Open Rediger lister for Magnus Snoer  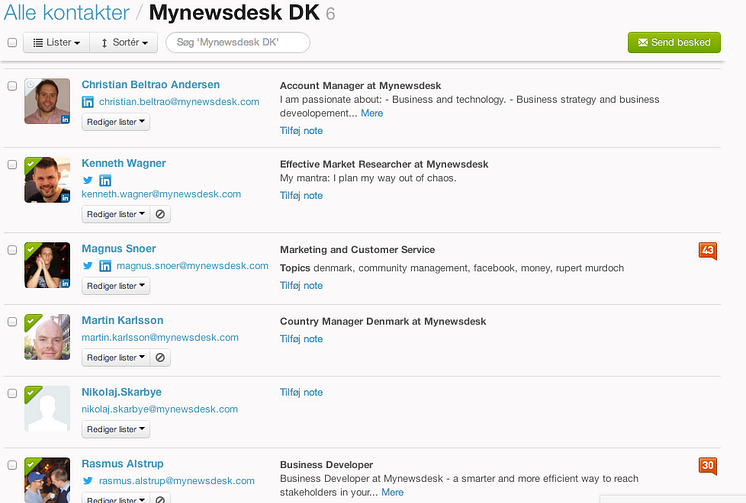coord(116,286)
